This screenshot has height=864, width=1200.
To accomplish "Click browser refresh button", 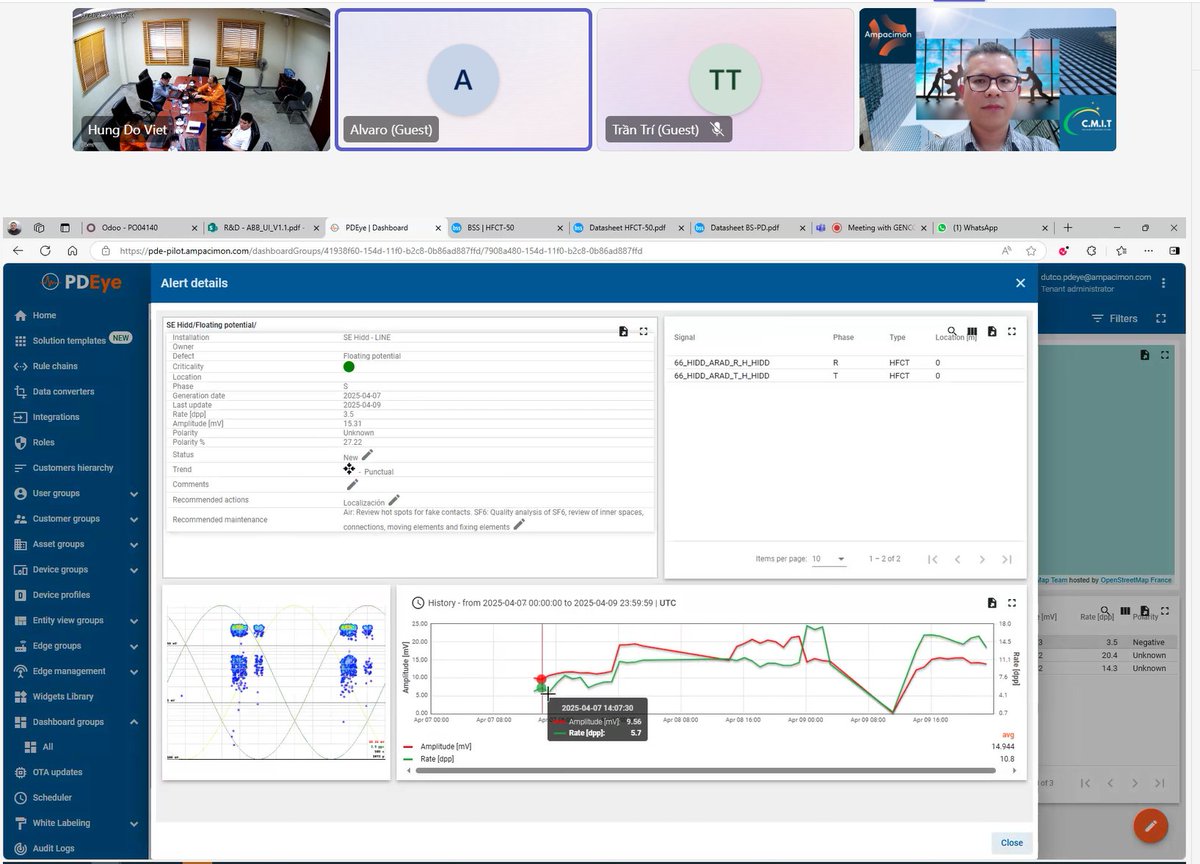I will [45, 251].
